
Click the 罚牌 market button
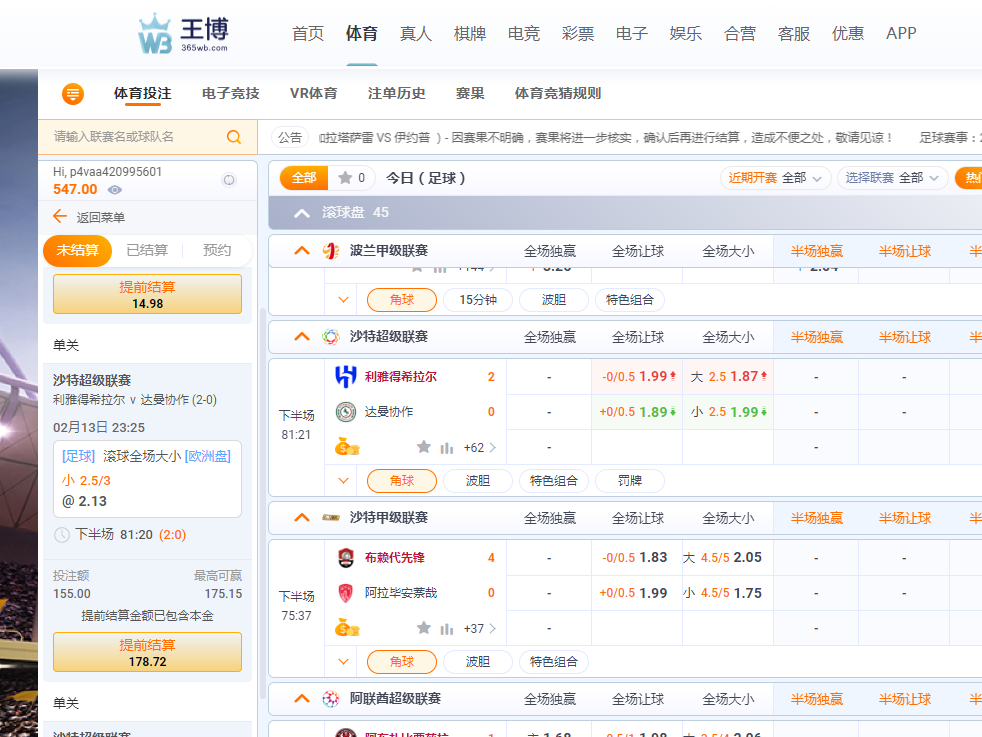pyautogui.click(x=629, y=481)
